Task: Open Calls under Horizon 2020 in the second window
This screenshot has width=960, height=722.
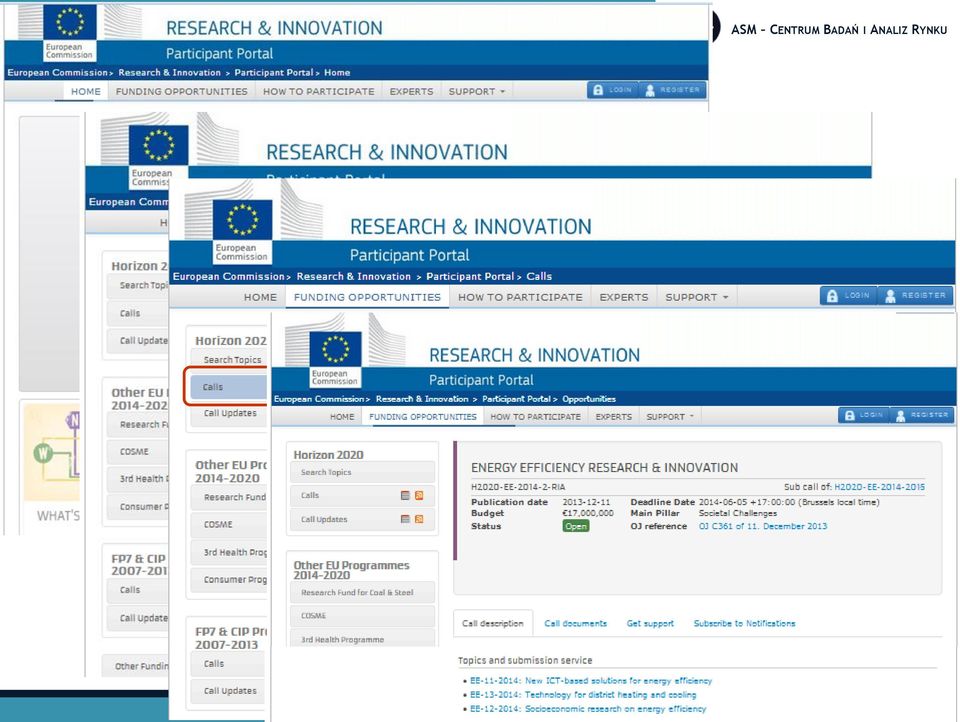Action: tap(138, 313)
